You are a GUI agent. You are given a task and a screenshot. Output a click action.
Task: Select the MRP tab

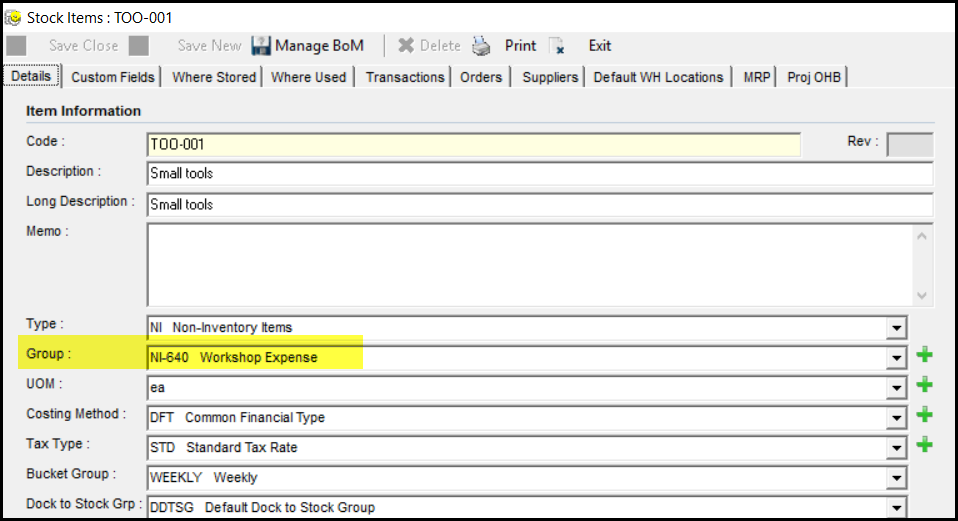coord(757,77)
